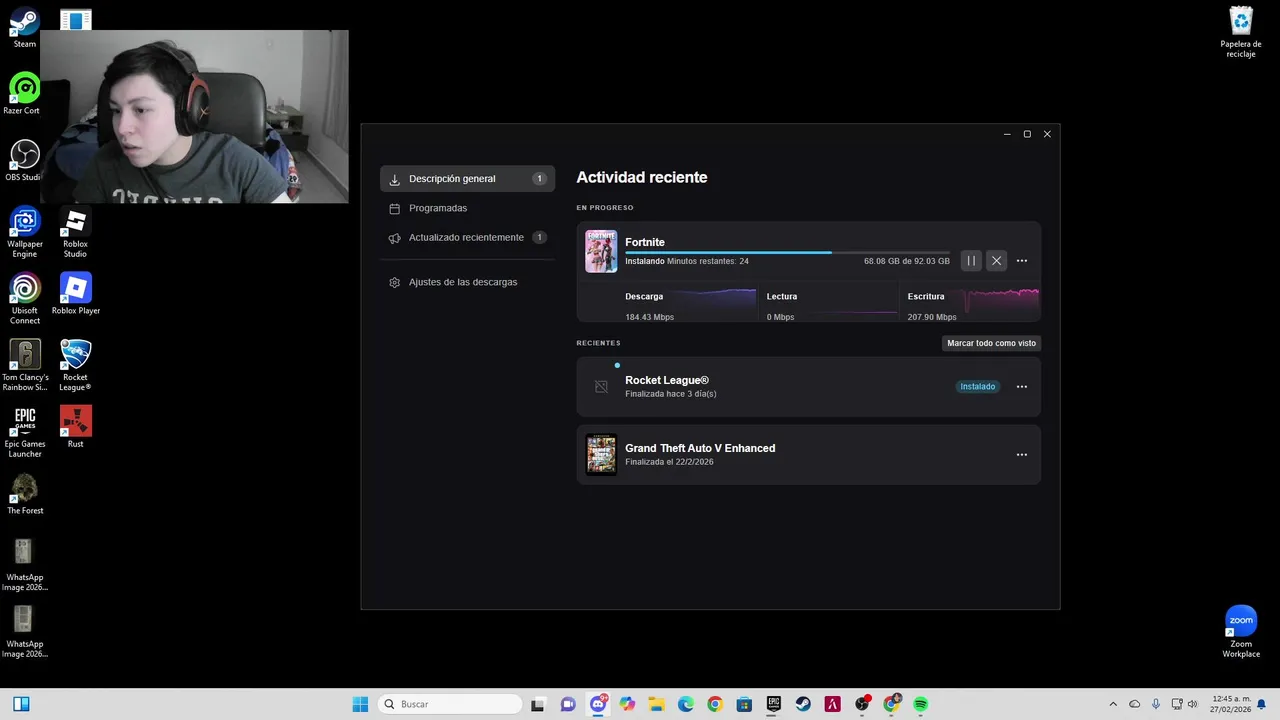1280x720 pixels.
Task: Open Task View from the taskbar
Action: [538, 704]
